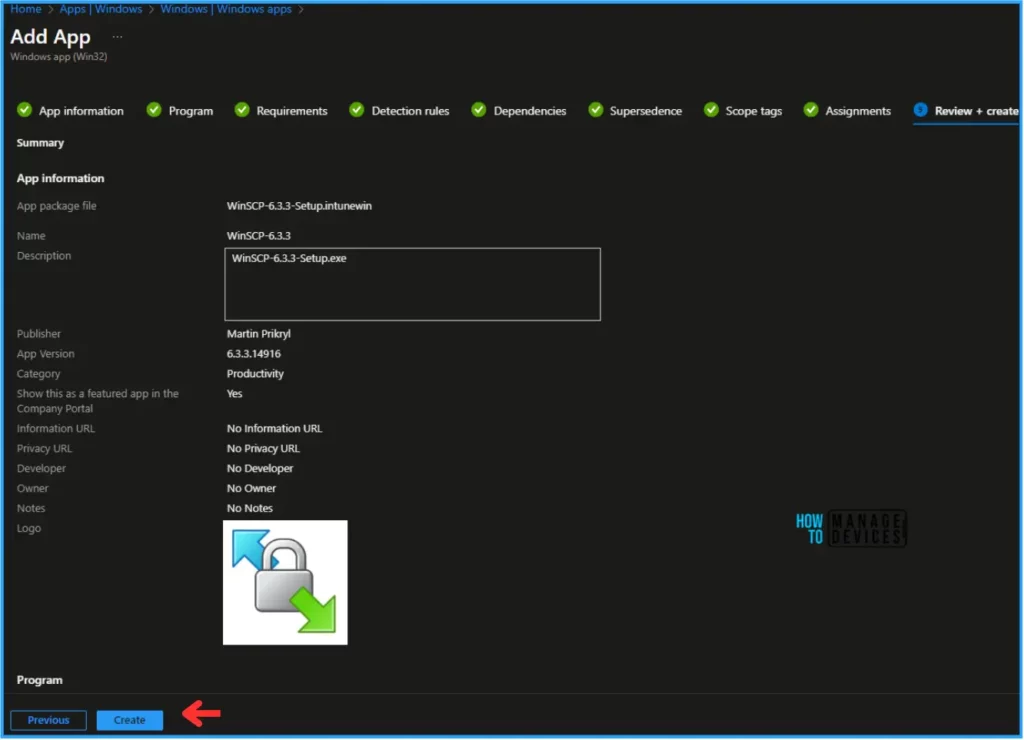Screen dimensions: 1024x740
Task: Switch to the Supersedence step
Action: [646, 111]
